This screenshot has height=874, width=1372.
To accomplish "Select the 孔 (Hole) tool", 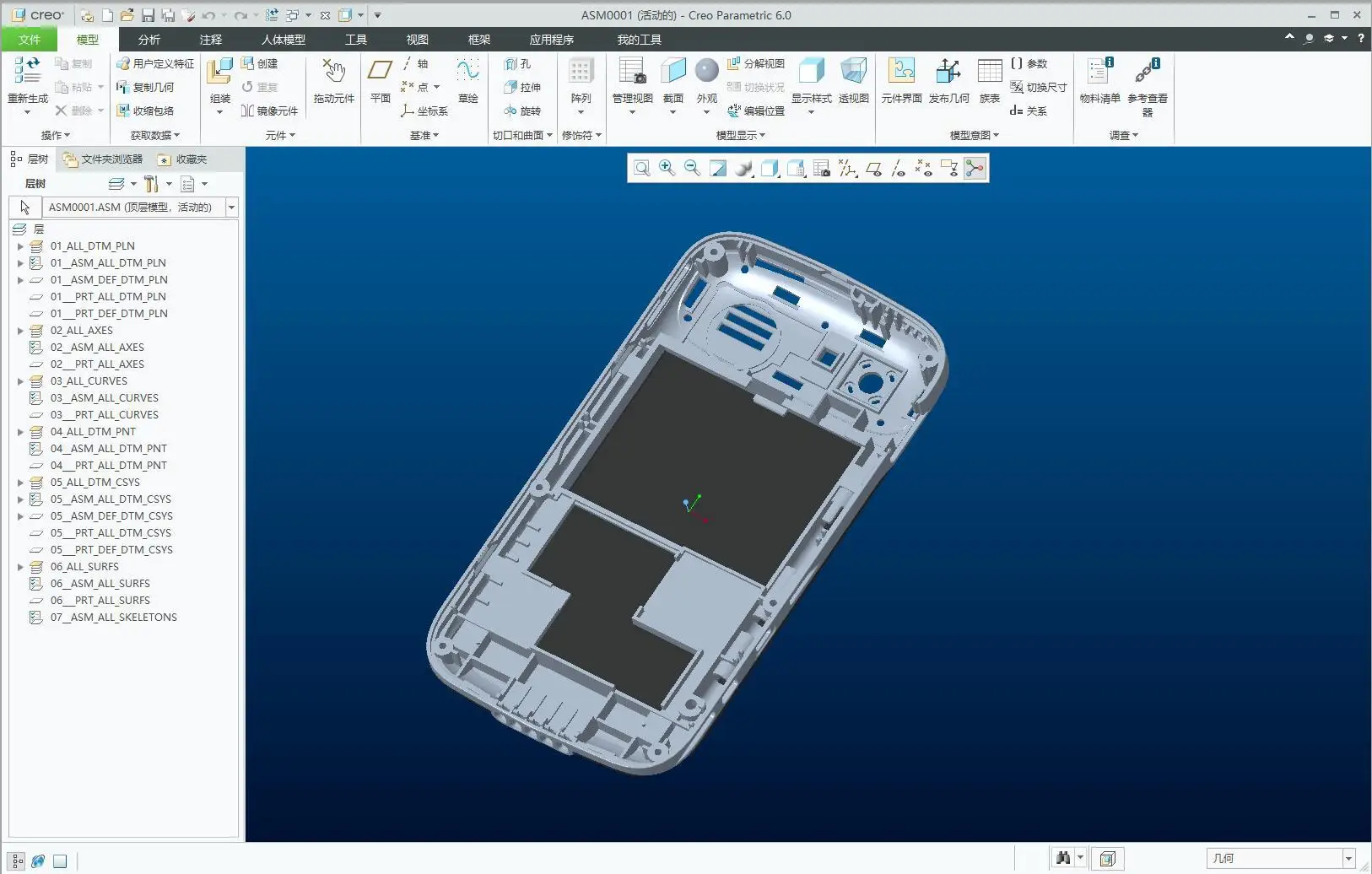I will (x=522, y=63).
